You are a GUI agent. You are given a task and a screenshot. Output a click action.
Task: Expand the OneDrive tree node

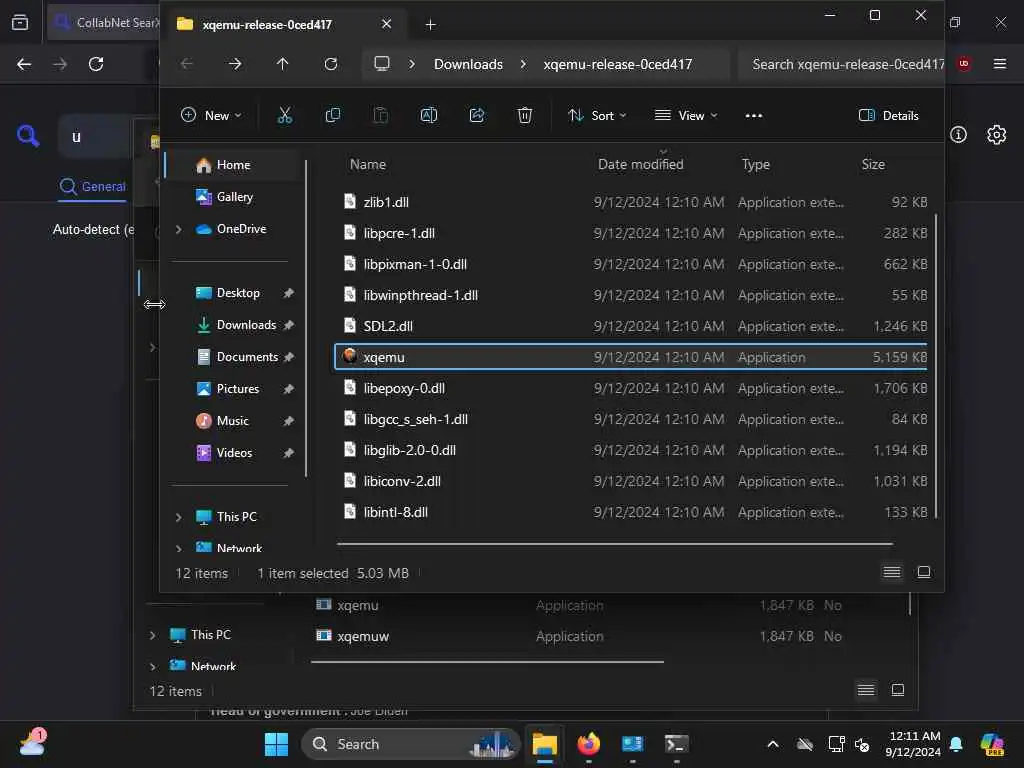click(x=178, y=229)
